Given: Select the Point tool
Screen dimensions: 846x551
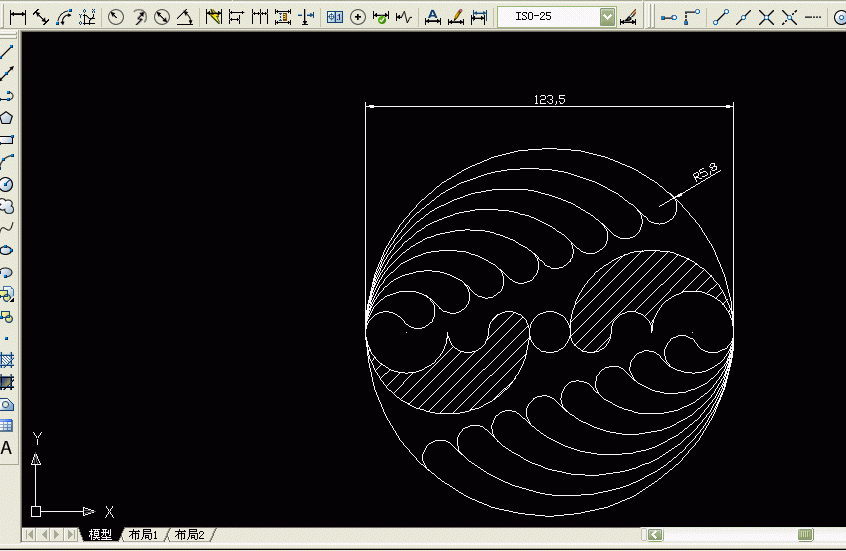Looking at the screenshot, I should (x=7, y=338).
